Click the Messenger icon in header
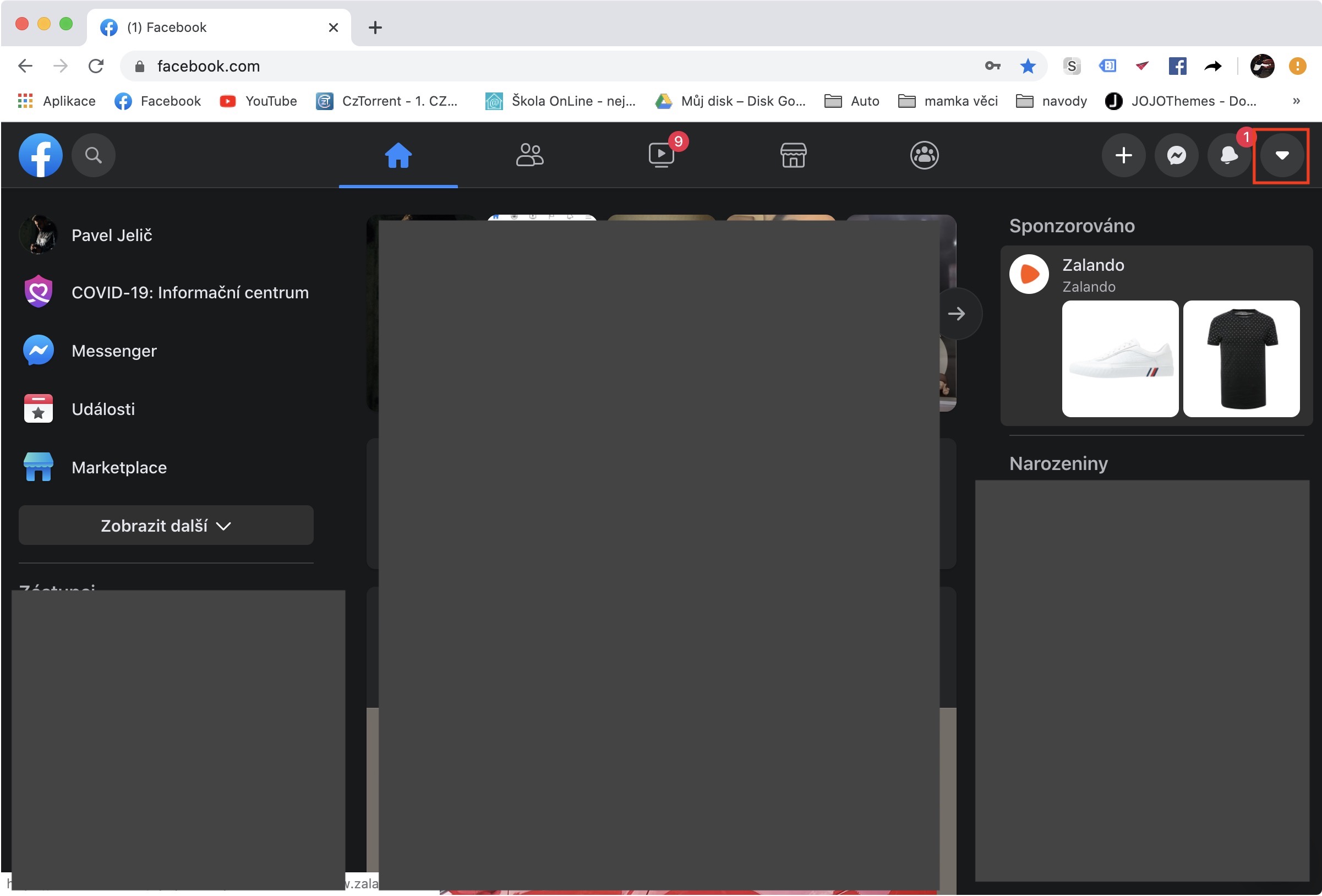Viewport: 1322px width, 896px height. click(1176, 155)
